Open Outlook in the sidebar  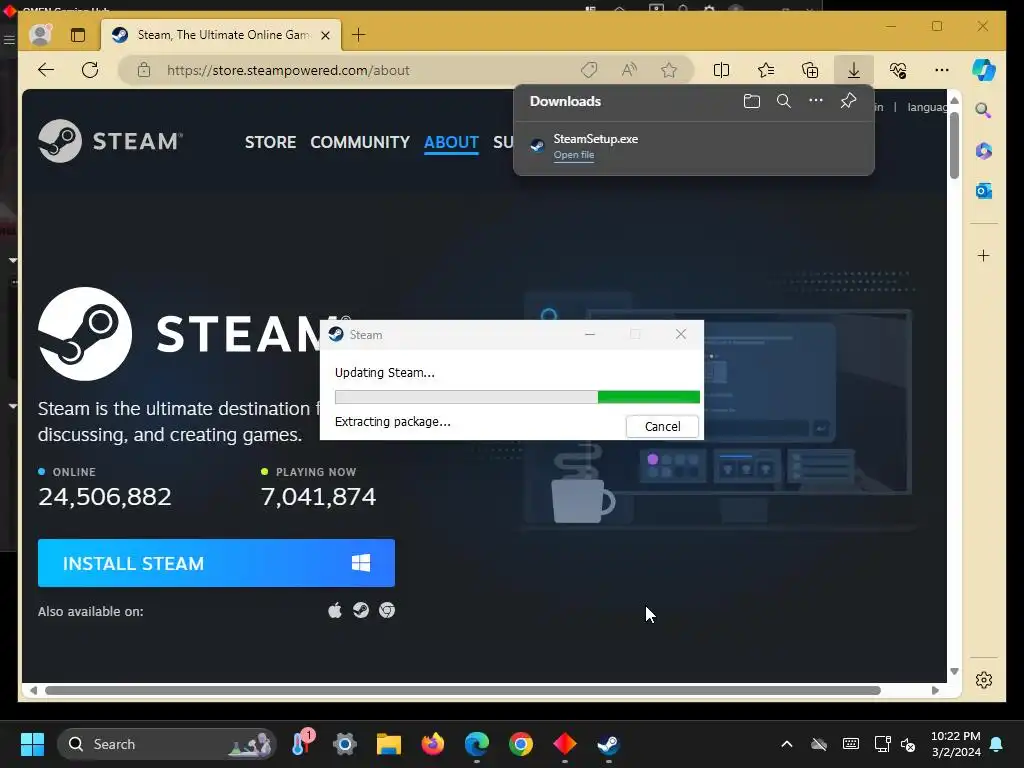pyautogui.click(x=984, y=191)
